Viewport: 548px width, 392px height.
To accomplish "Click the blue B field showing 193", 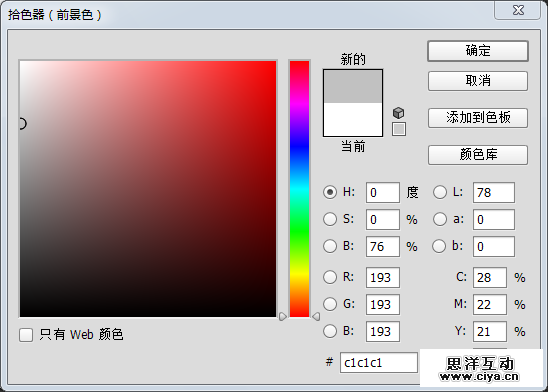I will tap(383, 331).
